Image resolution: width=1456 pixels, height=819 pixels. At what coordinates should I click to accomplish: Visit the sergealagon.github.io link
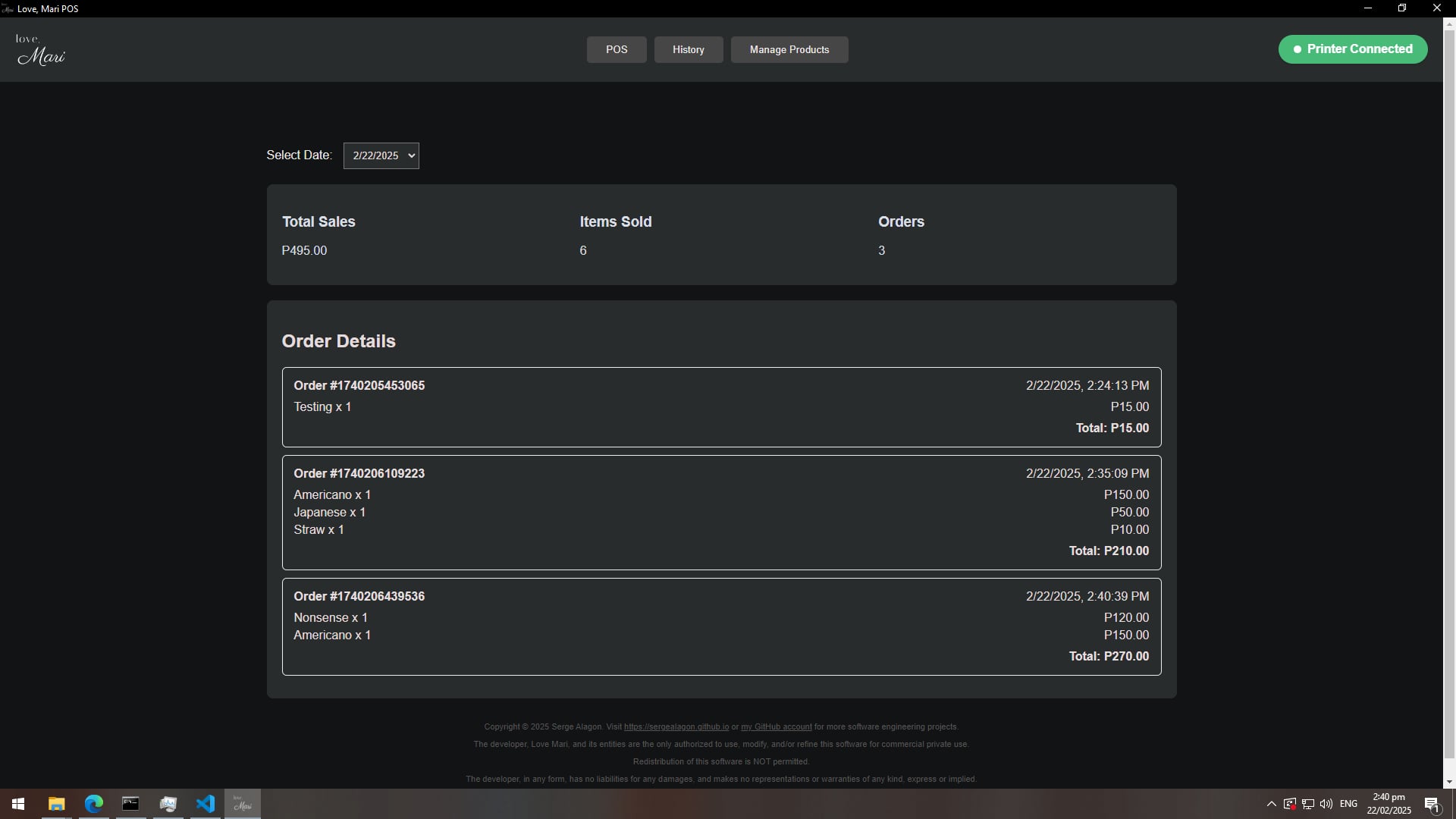coord(675,726)
